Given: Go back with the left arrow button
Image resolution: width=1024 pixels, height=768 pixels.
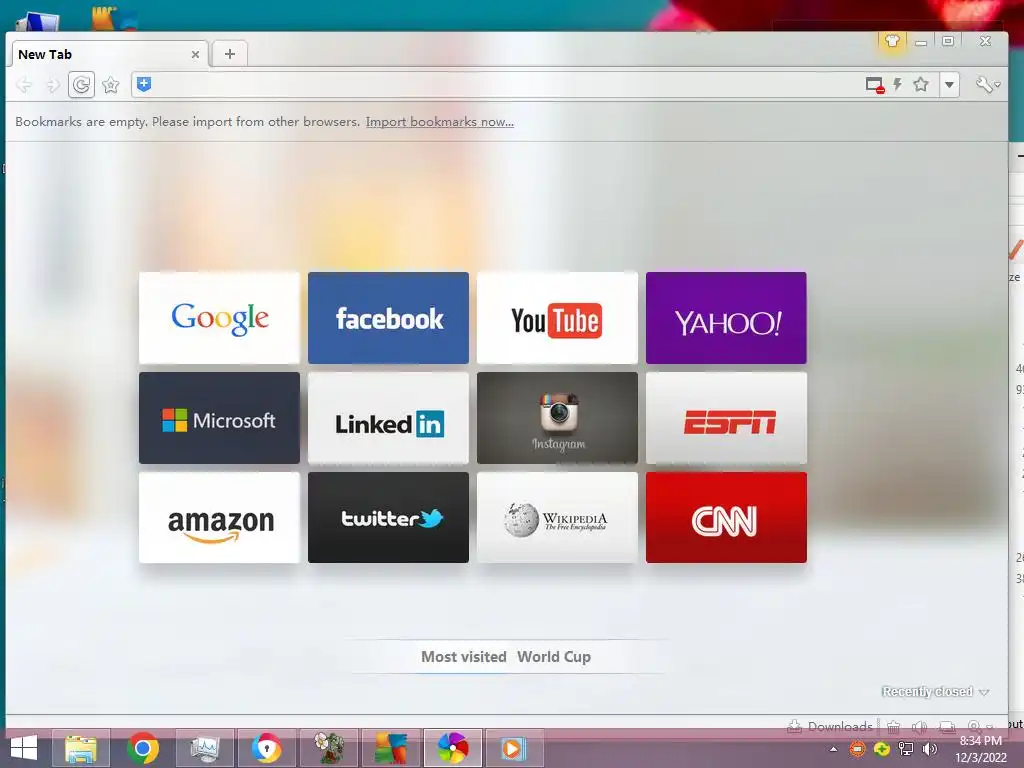Looking at the screenshot, I should tap(24, 85).
